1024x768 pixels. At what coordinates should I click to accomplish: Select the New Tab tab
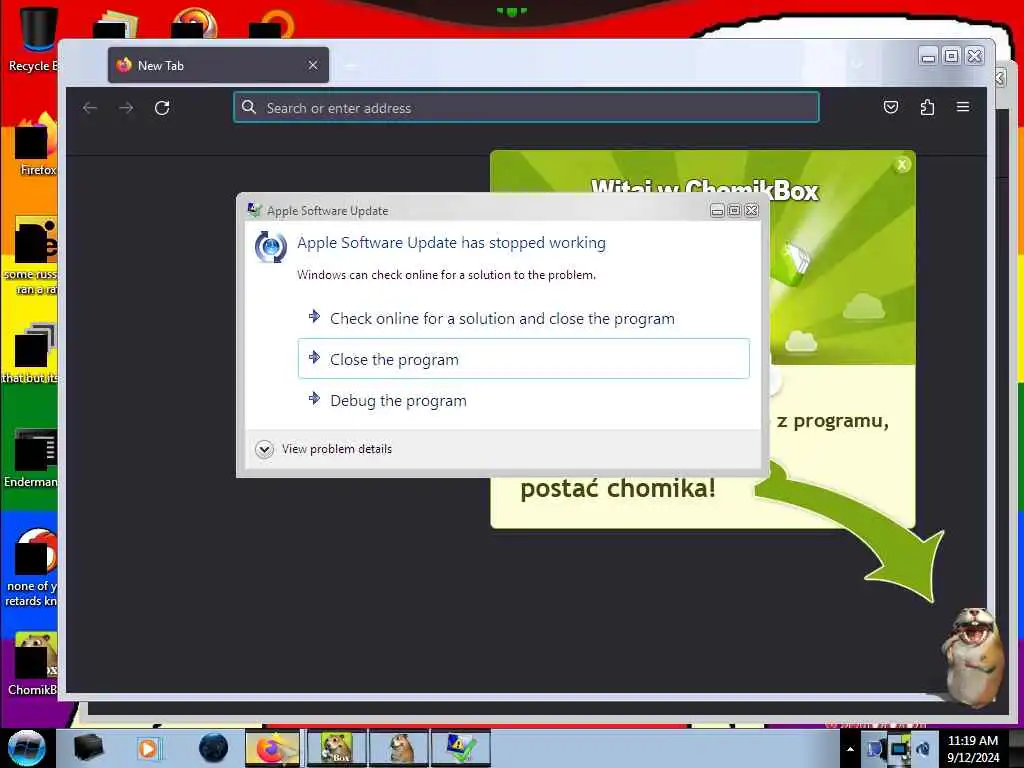tap(218, 65)
